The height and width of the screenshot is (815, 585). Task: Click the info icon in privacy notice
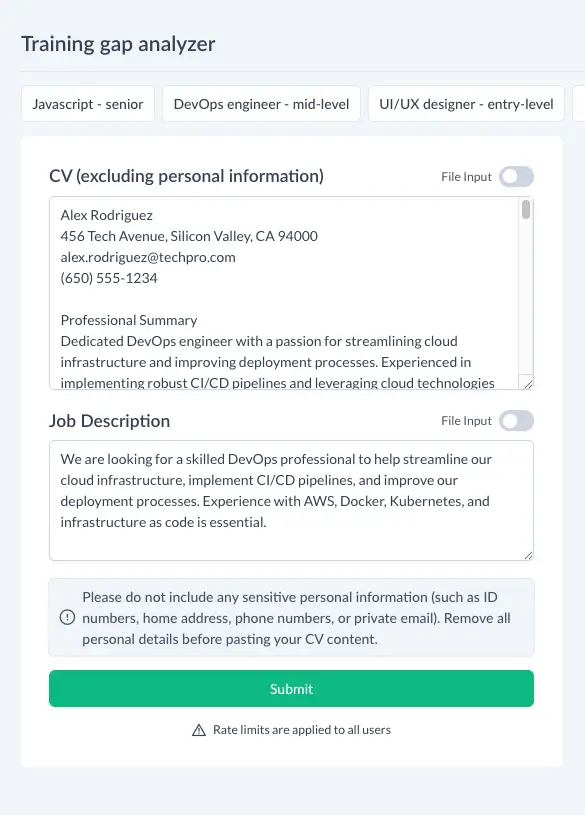coord(67,617)
